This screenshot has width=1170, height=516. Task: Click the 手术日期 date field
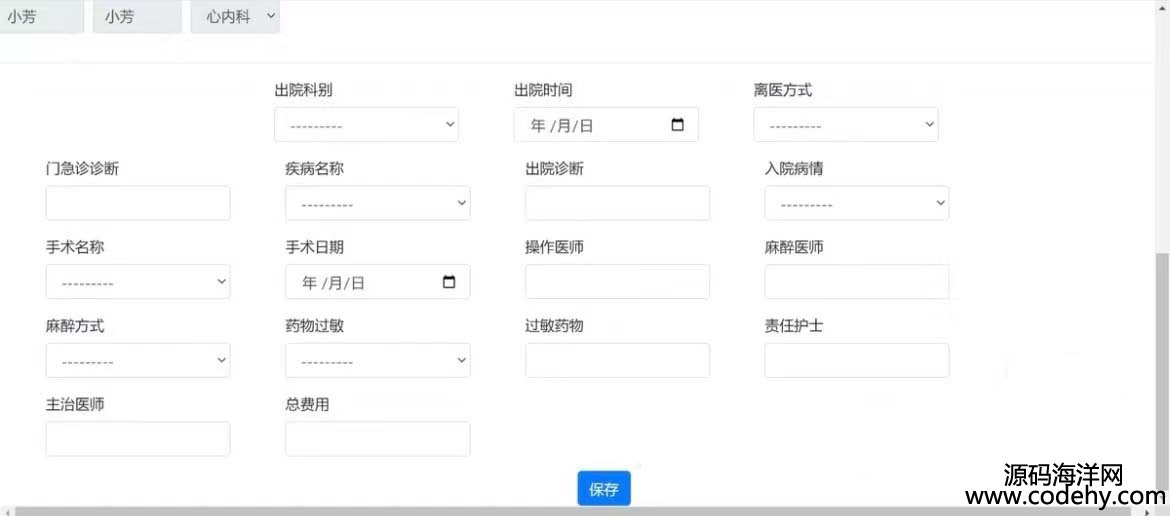[x=378, y=282]
